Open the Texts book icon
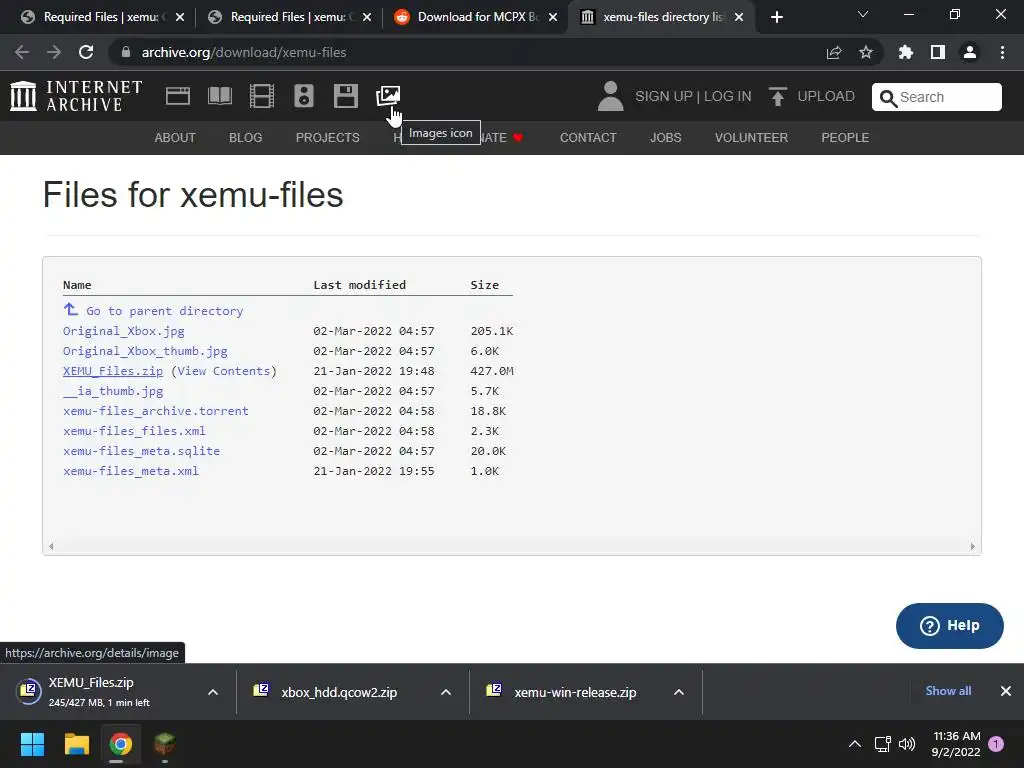The width and height of the screenshot is (1024, 768). tap(220, 96)
